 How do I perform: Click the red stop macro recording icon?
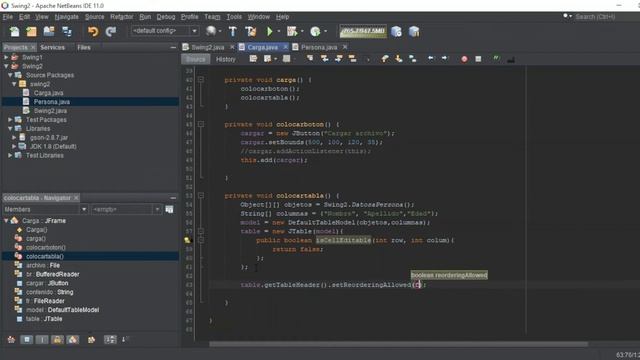(x=464, y=59)
